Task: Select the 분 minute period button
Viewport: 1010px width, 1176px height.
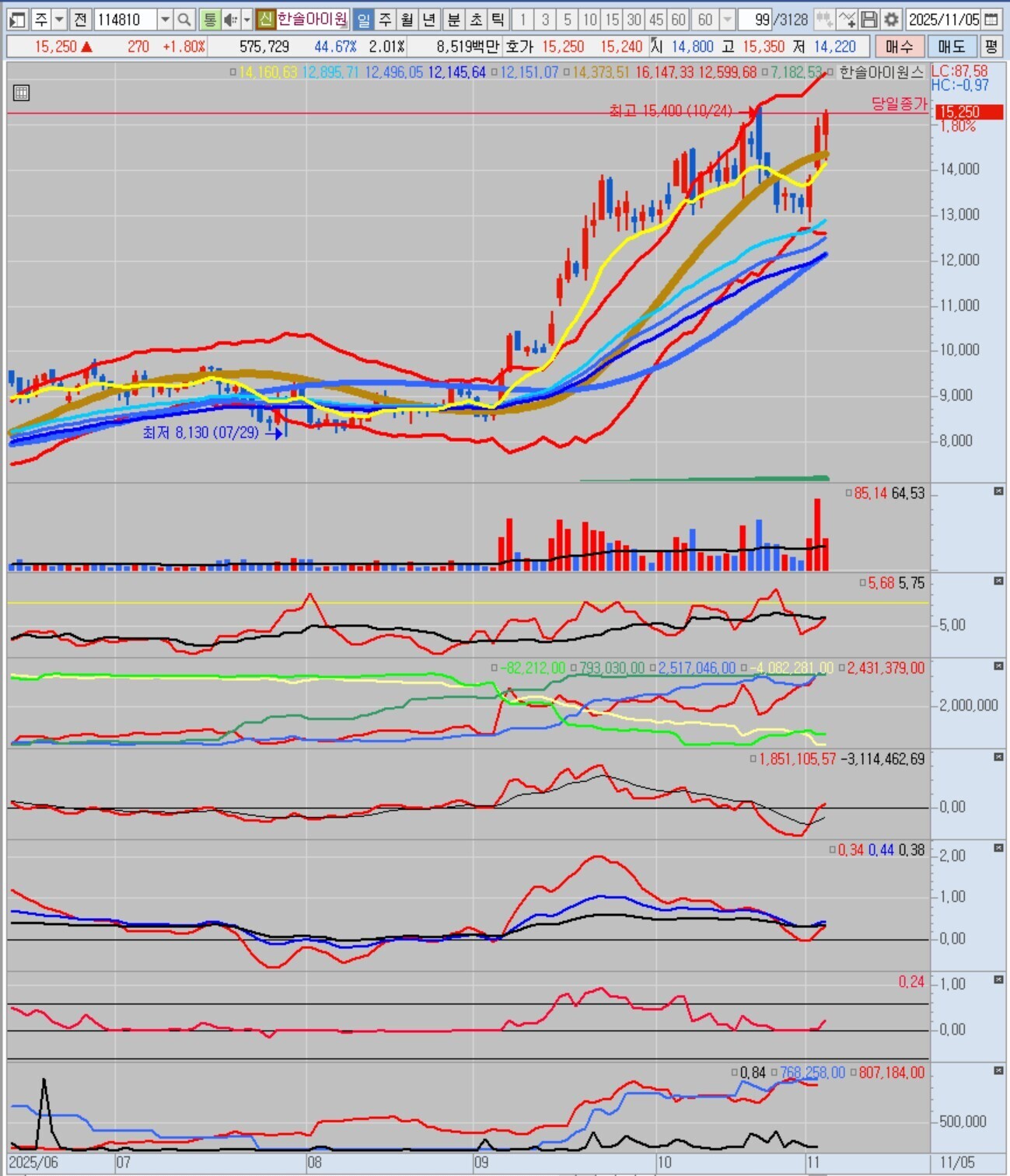Action: [x=454, y=19]
